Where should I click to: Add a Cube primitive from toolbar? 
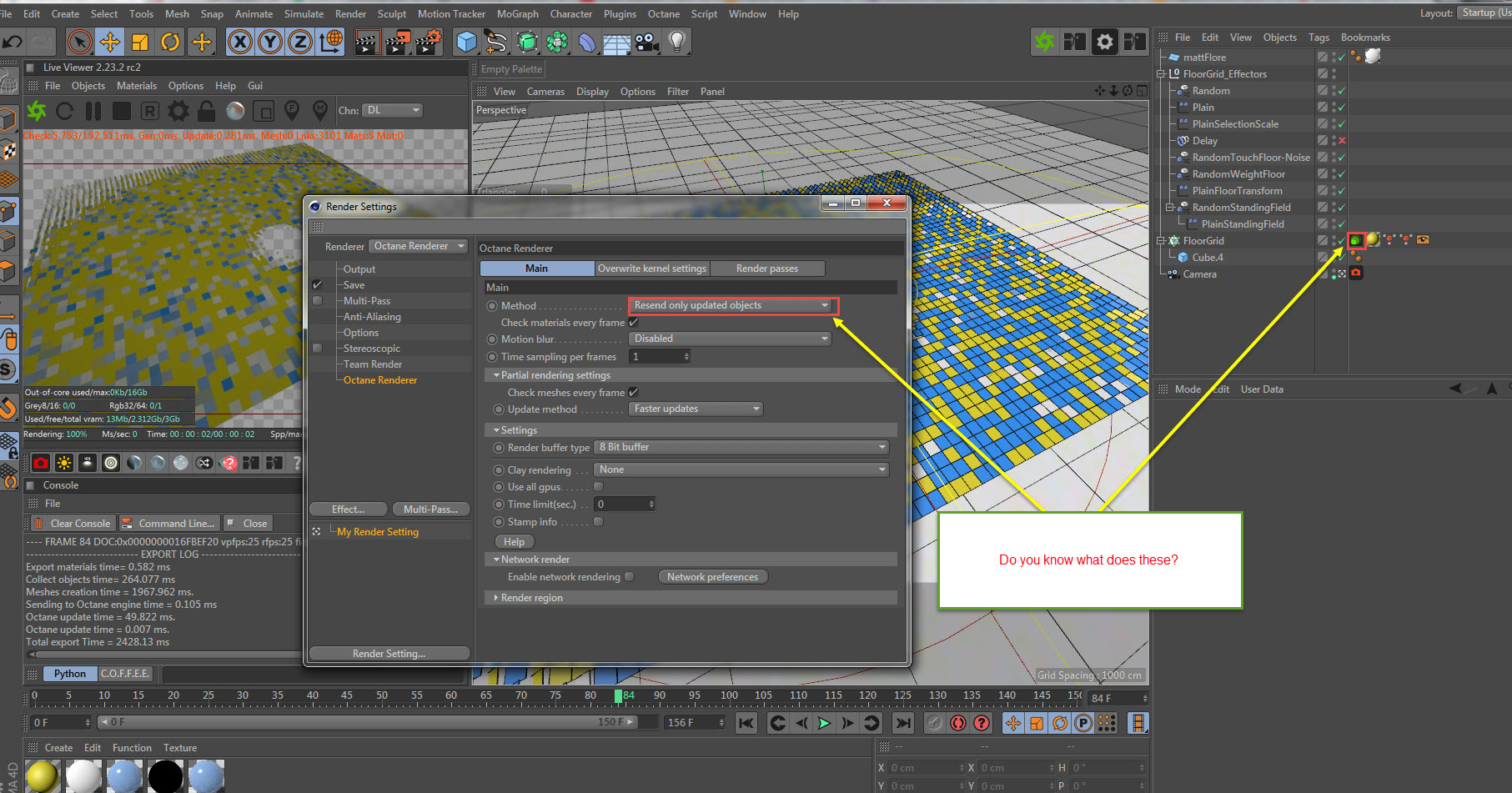click(x=467, y=42)
